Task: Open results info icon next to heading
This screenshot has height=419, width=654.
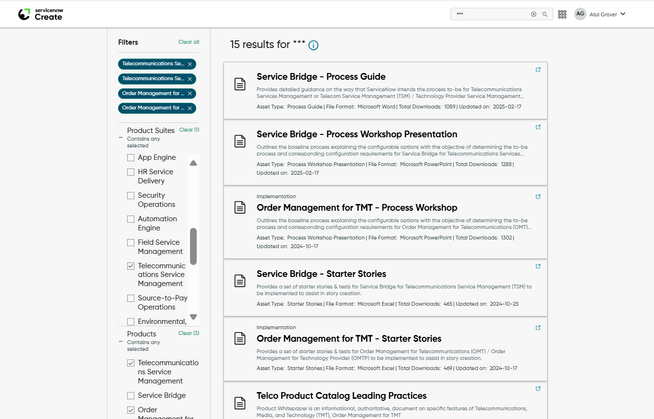Action: [x=313, y=45]
